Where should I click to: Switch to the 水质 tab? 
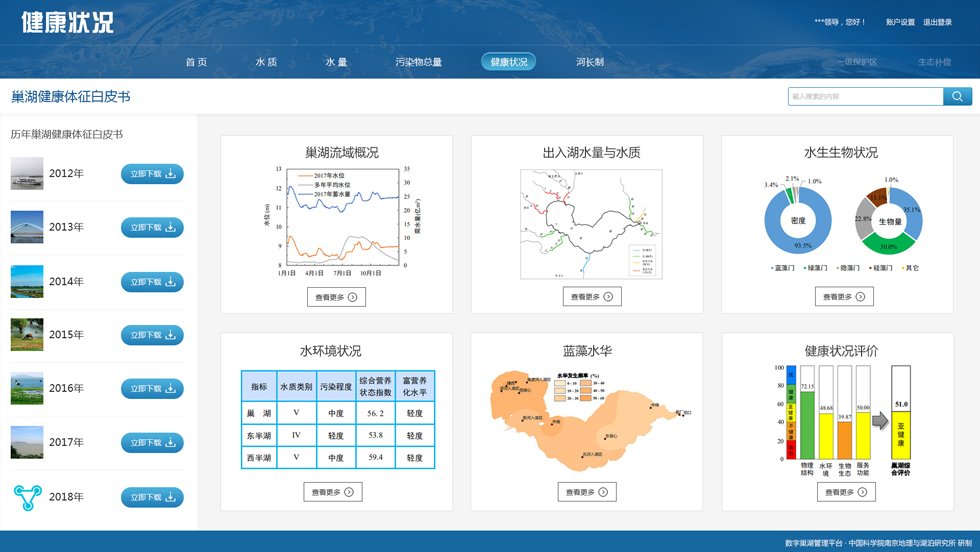(x=266, y=62)
